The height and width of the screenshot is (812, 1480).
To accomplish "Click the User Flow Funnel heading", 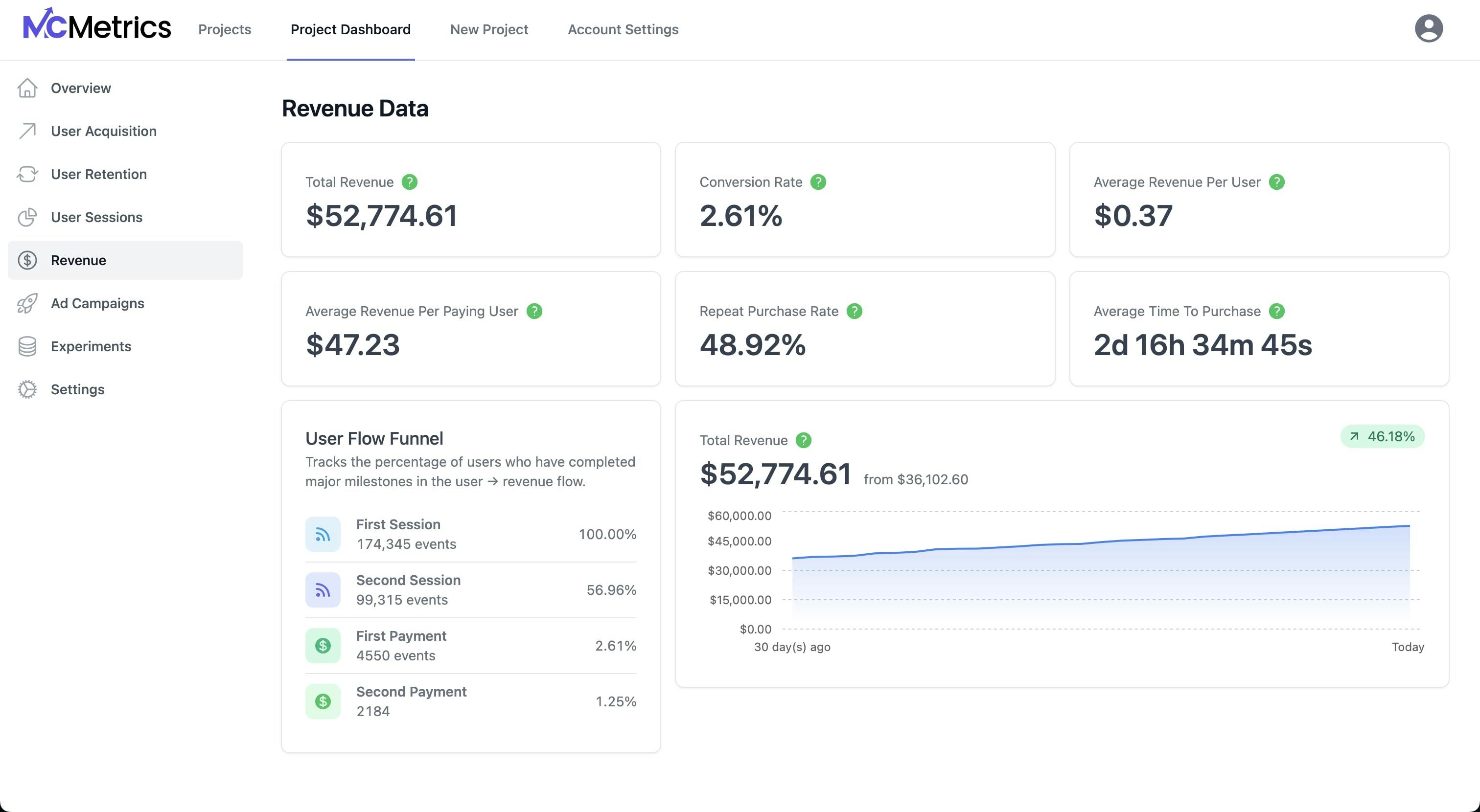I will coord(374,439).
